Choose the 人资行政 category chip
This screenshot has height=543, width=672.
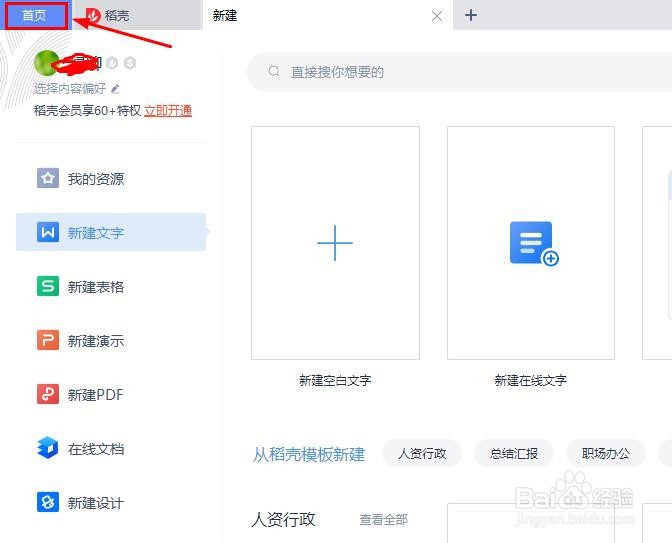click(422, 453)
